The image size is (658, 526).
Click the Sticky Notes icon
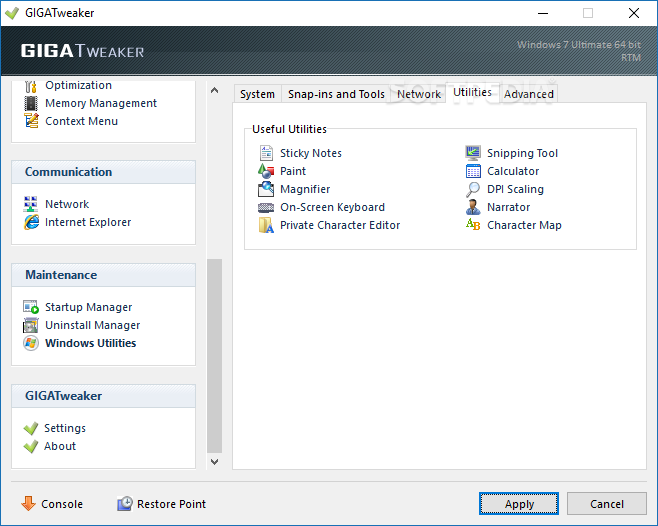266,153
